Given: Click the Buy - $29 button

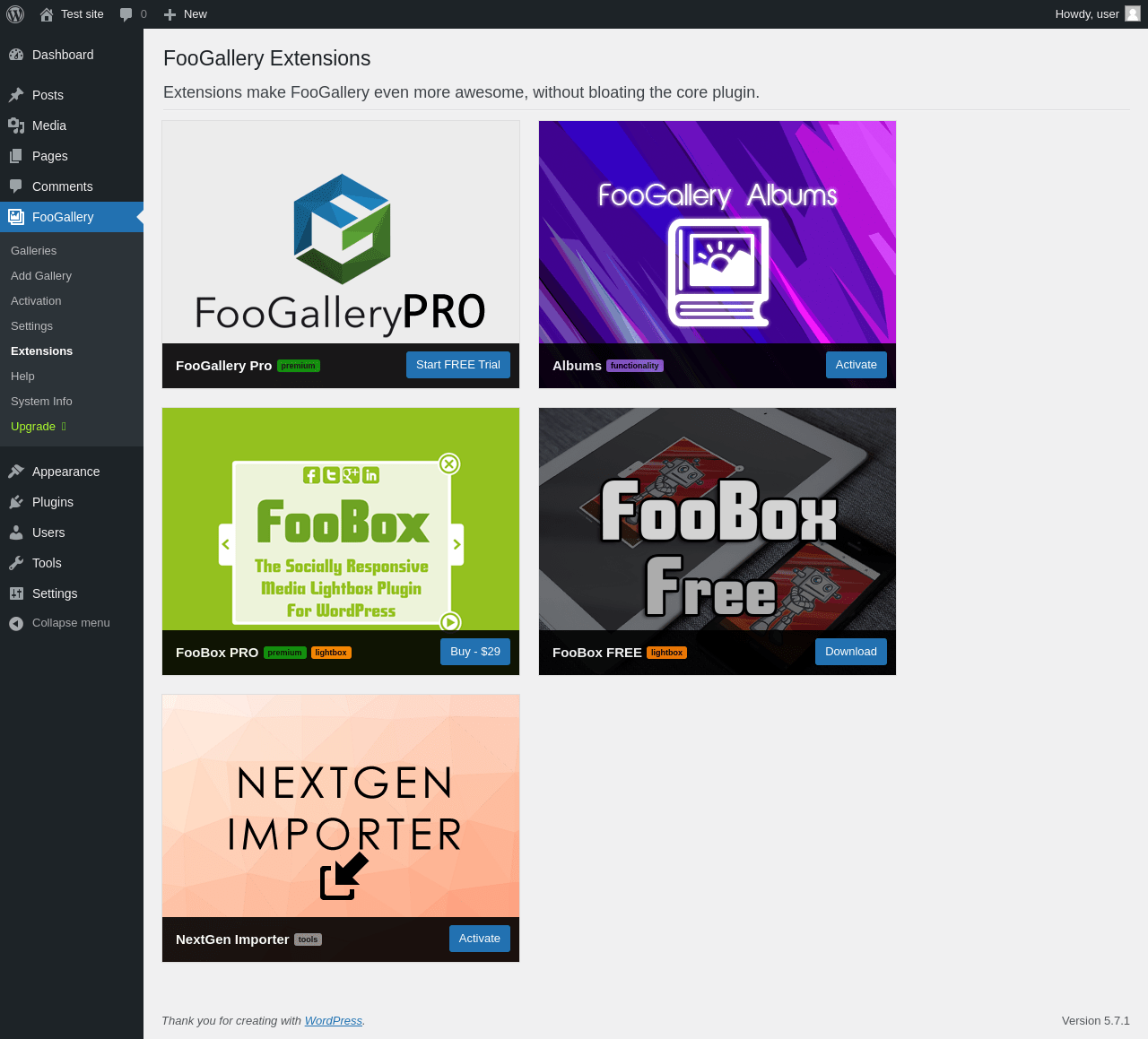Looking at the screenshot, I should point(474,652).
